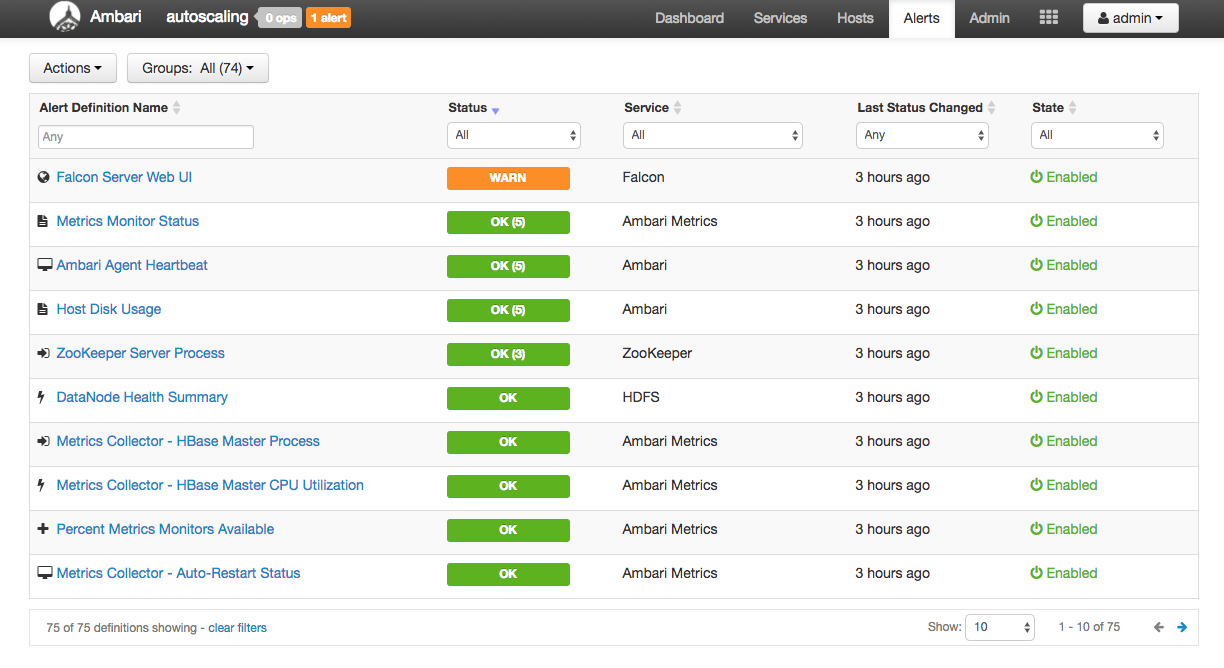Click the Ambari logo icon
This screenshot has width=1224, height=668.
pos(64,17)
